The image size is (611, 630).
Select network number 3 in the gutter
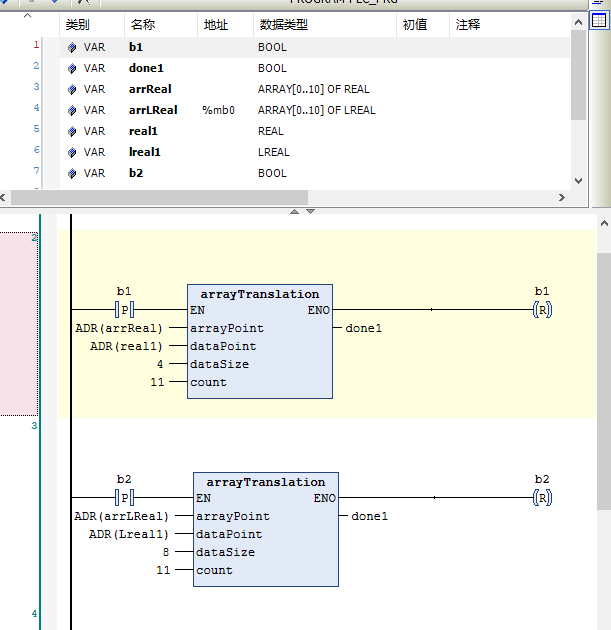click(x=34, y=425)
